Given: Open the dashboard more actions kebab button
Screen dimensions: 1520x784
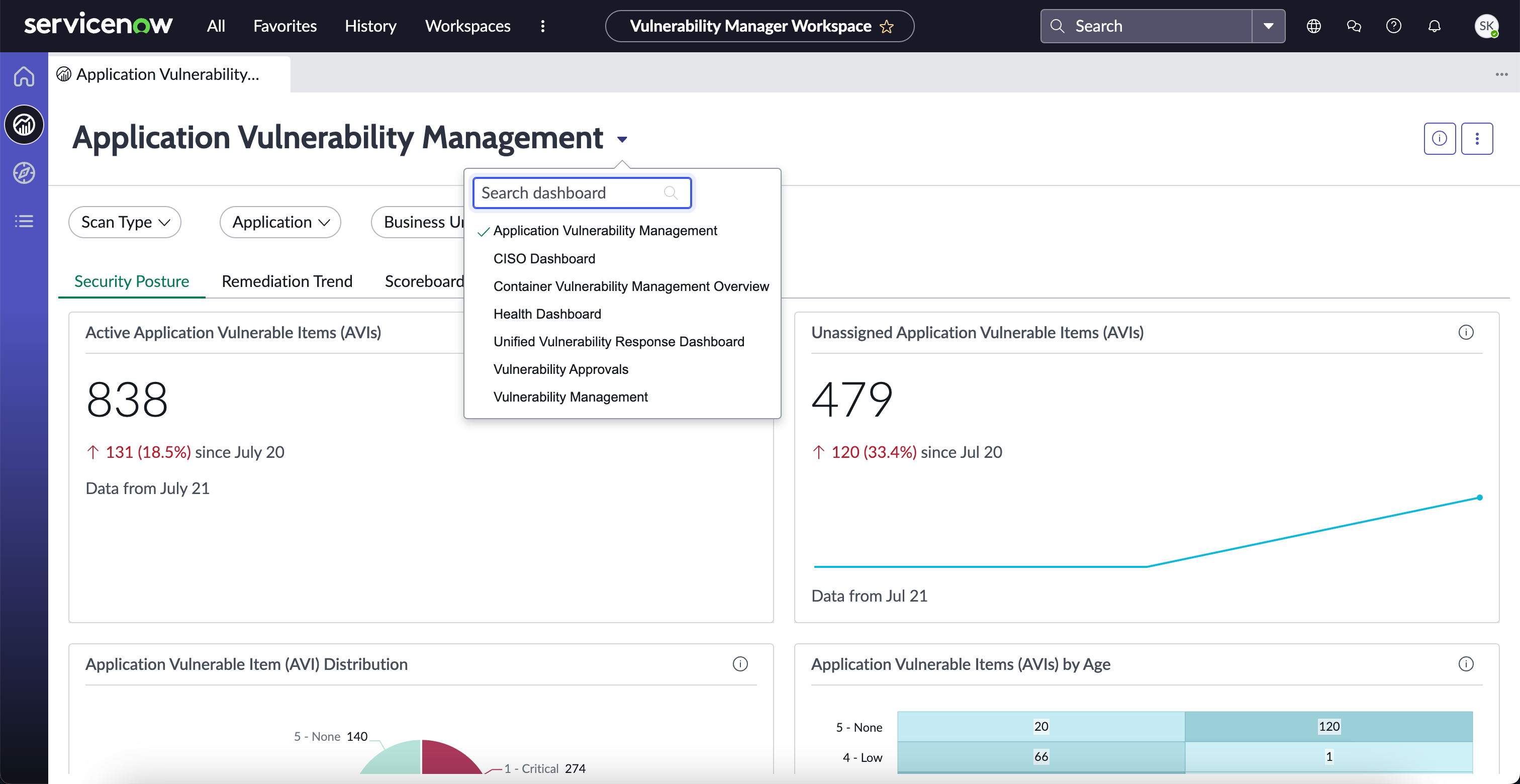Looking at the screenshot, I should click(1477, 139).
